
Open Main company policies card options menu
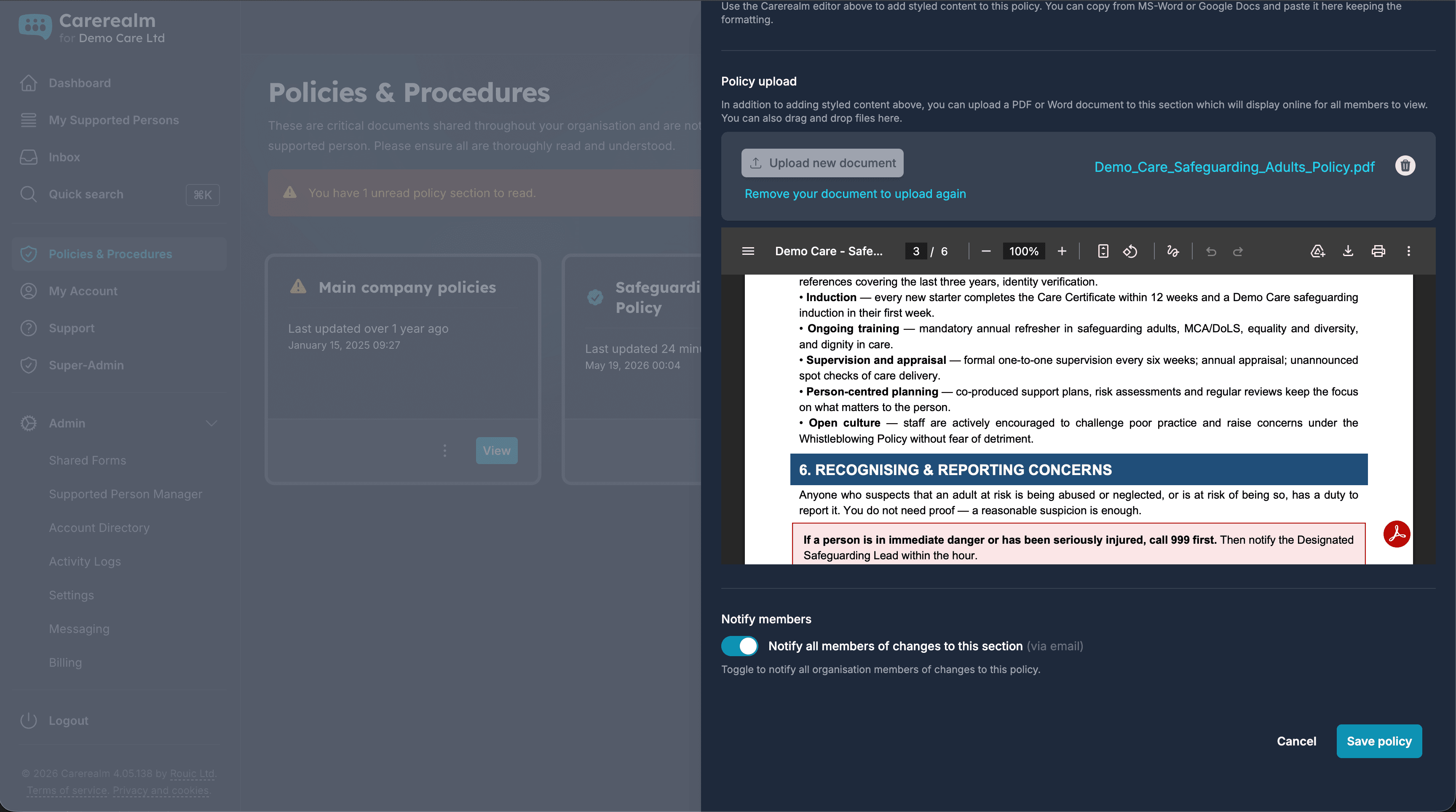(445, 450)
